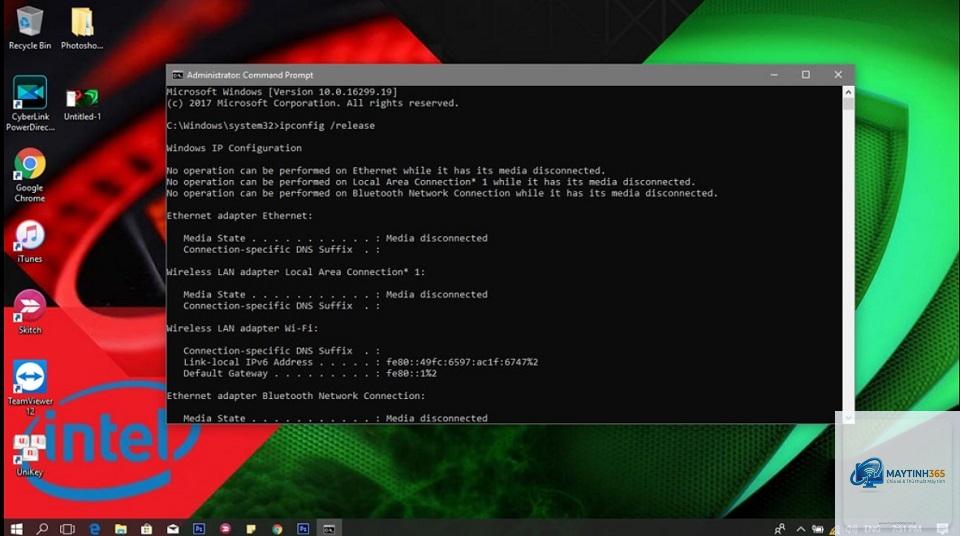Open the Mail app from the taskbar
Image resolution: width=960 pixels, height=536 pixels.
point(173,529)
